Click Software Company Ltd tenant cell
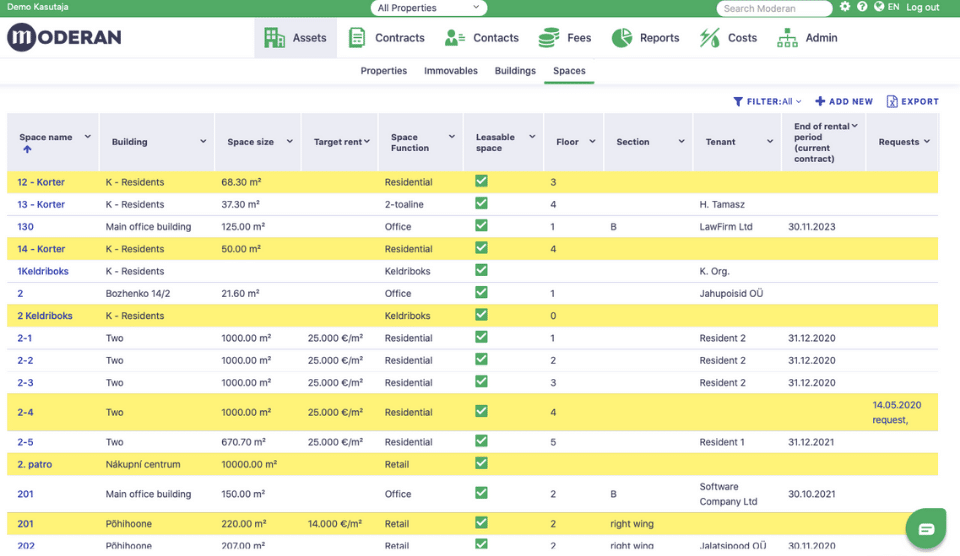Screen dimensions: 960x556 click(x=729, y=494)
